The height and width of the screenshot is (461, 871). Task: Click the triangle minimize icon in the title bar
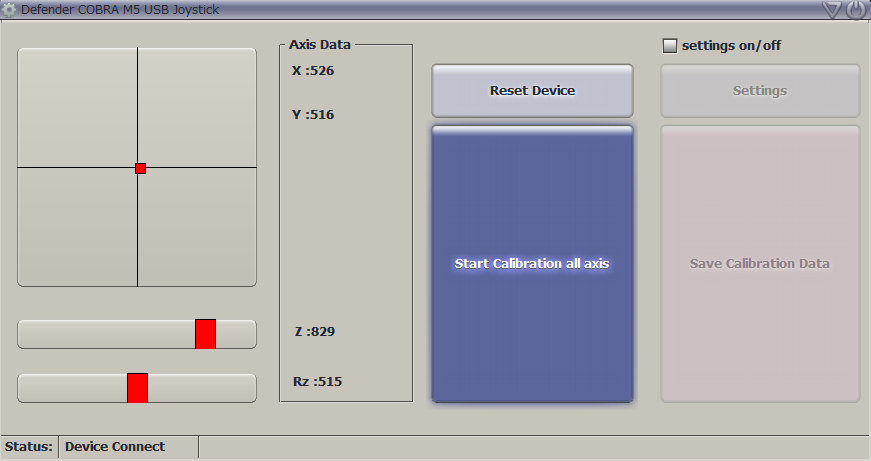point(832,9)
